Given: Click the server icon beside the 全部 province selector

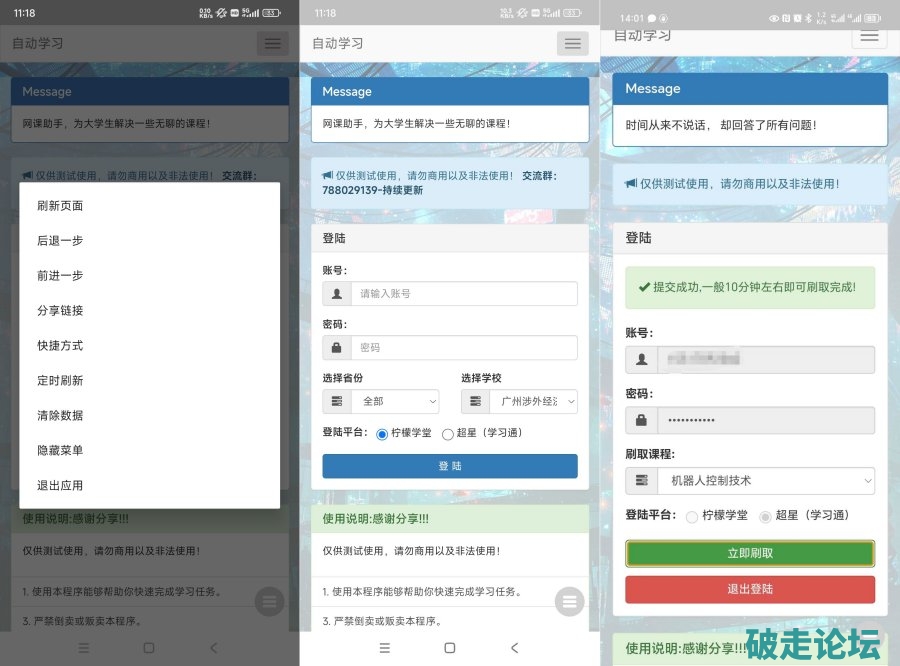Looking at the screenshot, I should pos(337,401).
